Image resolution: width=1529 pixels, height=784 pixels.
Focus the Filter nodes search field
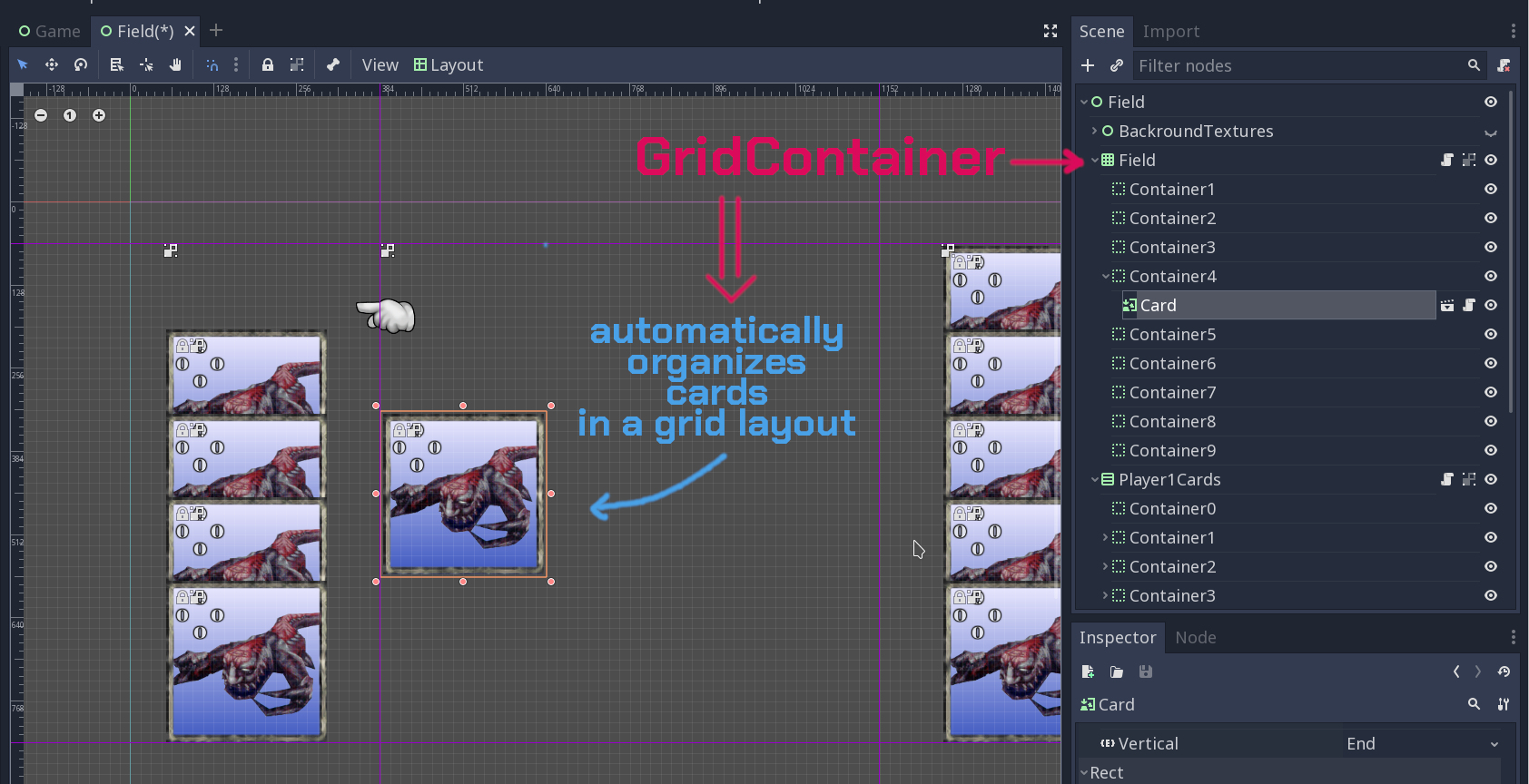pos(1308,65)
